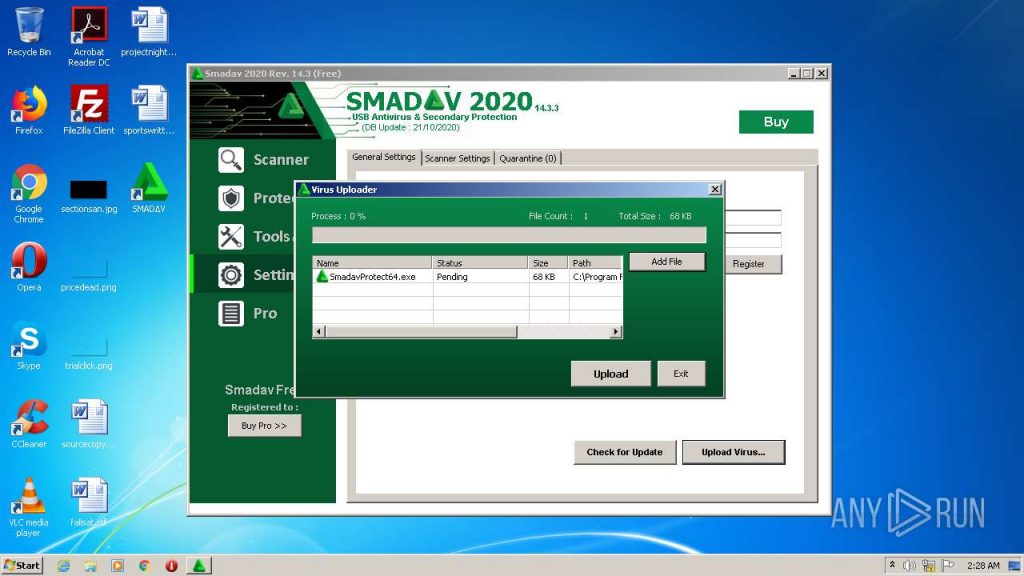Image resolution: width=1024 pixels, height=576 pixels.
Task: Select the General Settings tab
Action: (x=383, y=158)
